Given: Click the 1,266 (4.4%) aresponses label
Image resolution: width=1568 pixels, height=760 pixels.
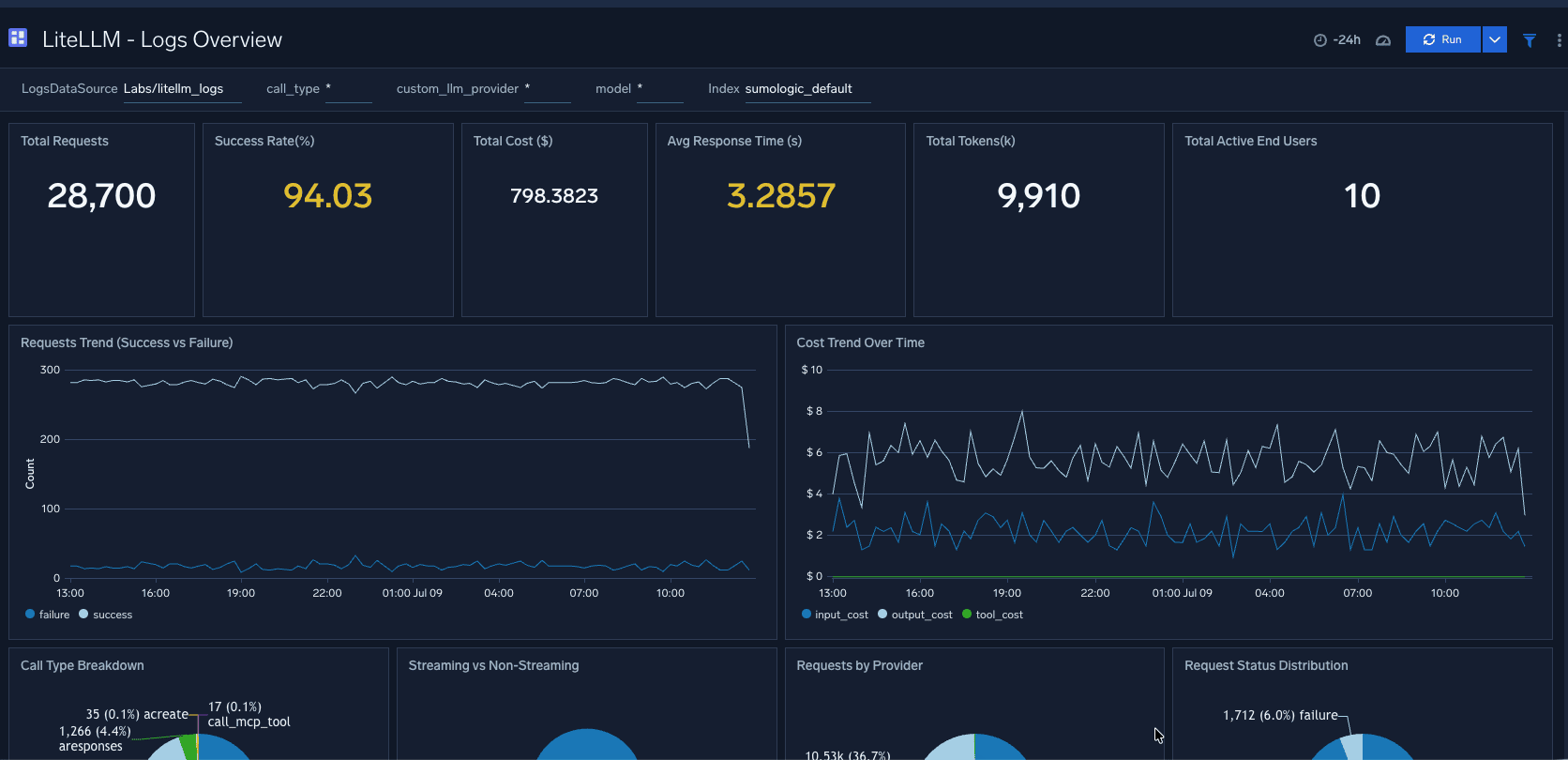Looking at the screenshot, I should (x=95, y=738).
